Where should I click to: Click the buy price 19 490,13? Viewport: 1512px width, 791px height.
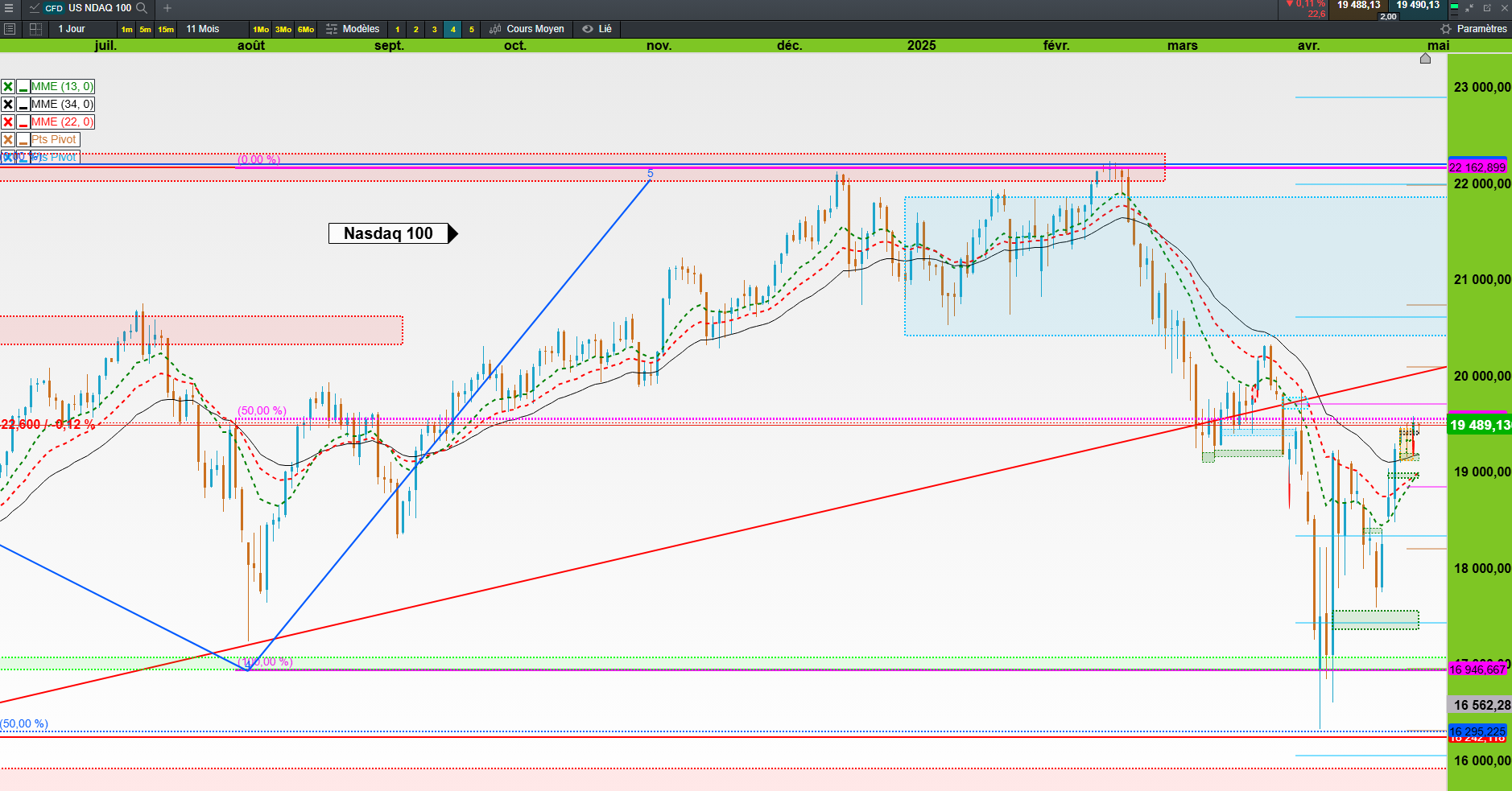click(1418, 5)
